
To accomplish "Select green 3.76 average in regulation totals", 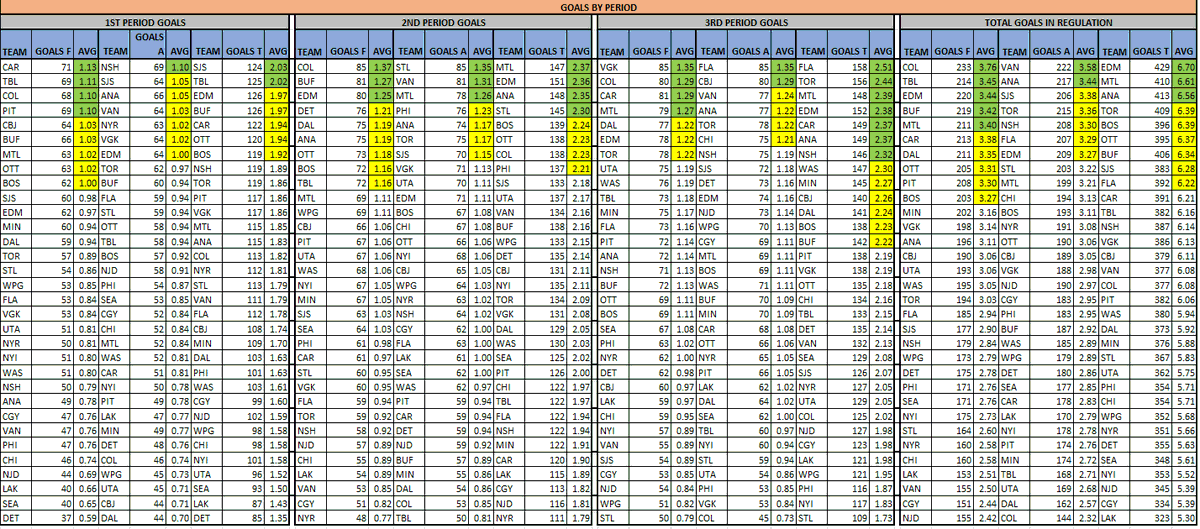I will tap(987, 67).
